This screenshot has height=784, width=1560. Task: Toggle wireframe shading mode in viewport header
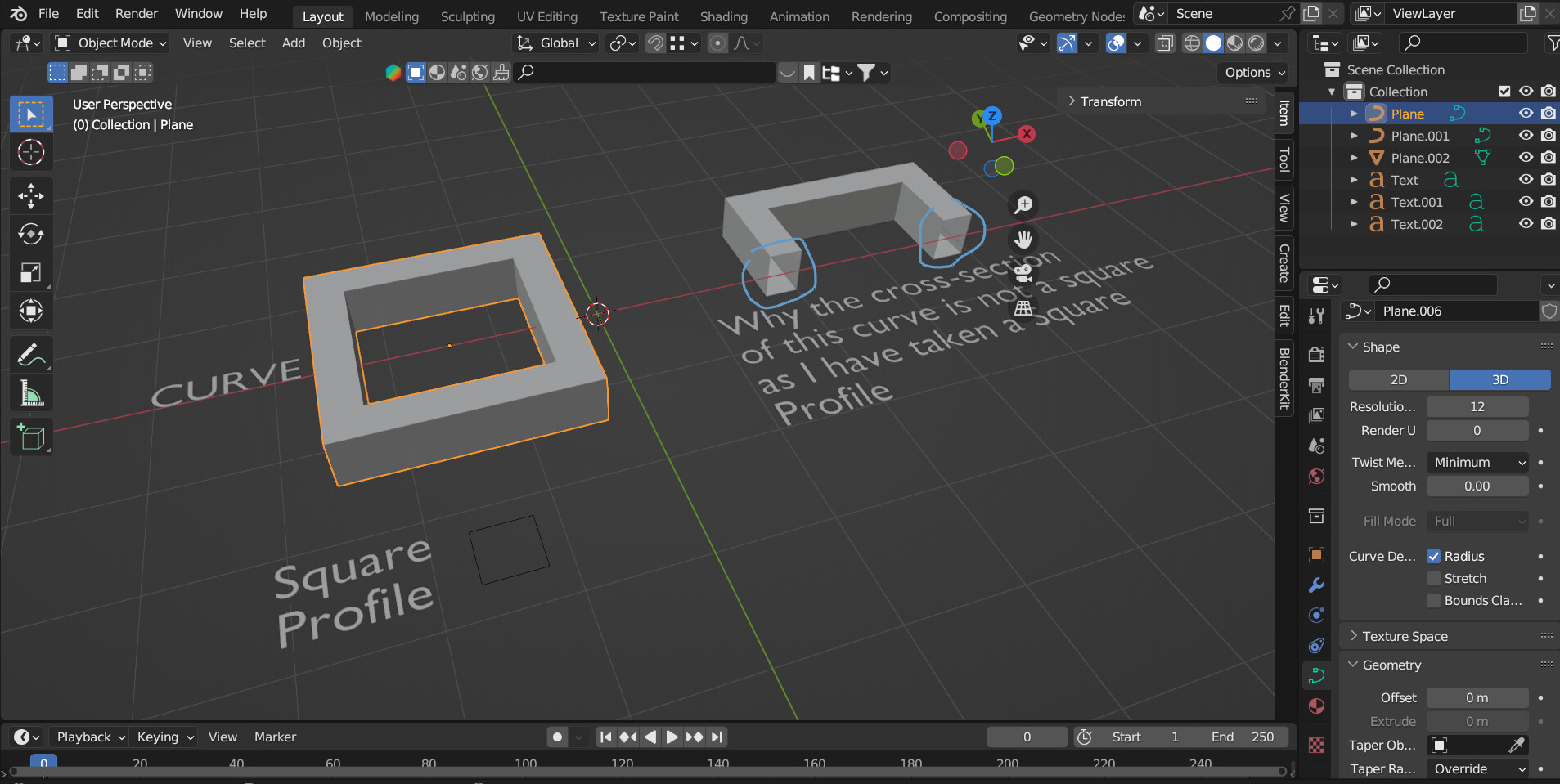tap(1194, 43)
